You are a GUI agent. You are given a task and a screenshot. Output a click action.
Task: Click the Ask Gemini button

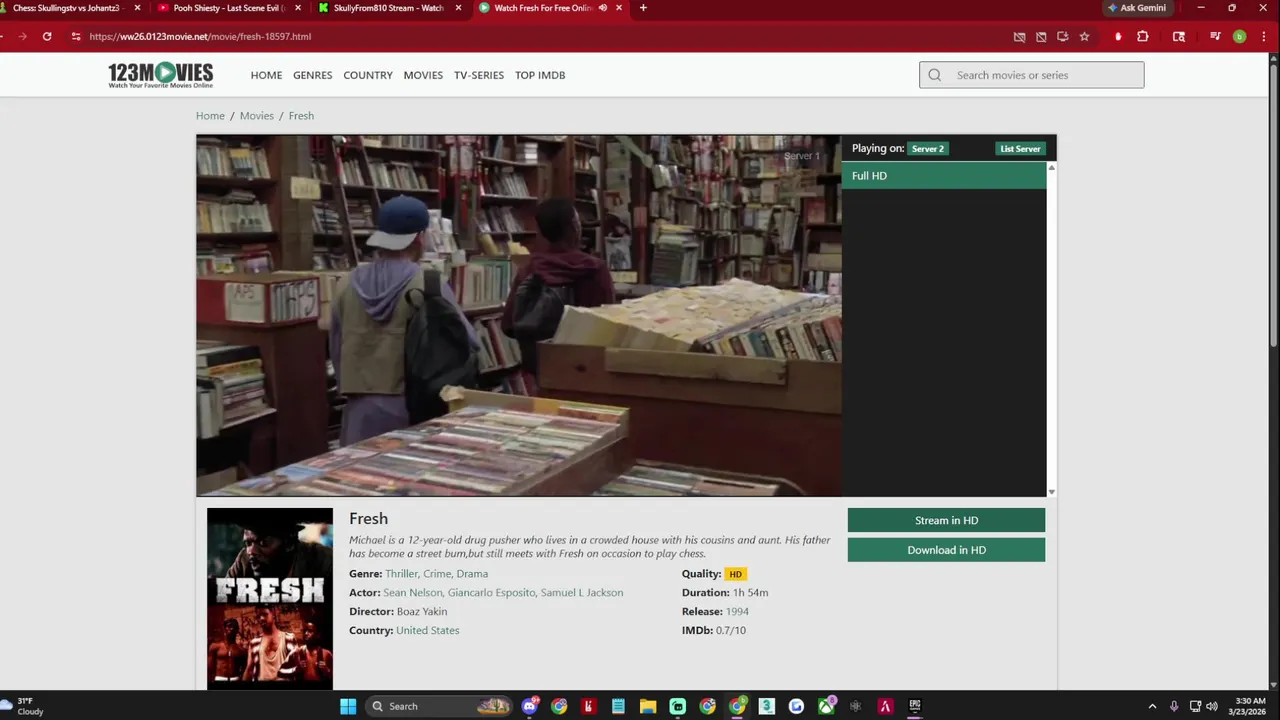[1136, 8]
